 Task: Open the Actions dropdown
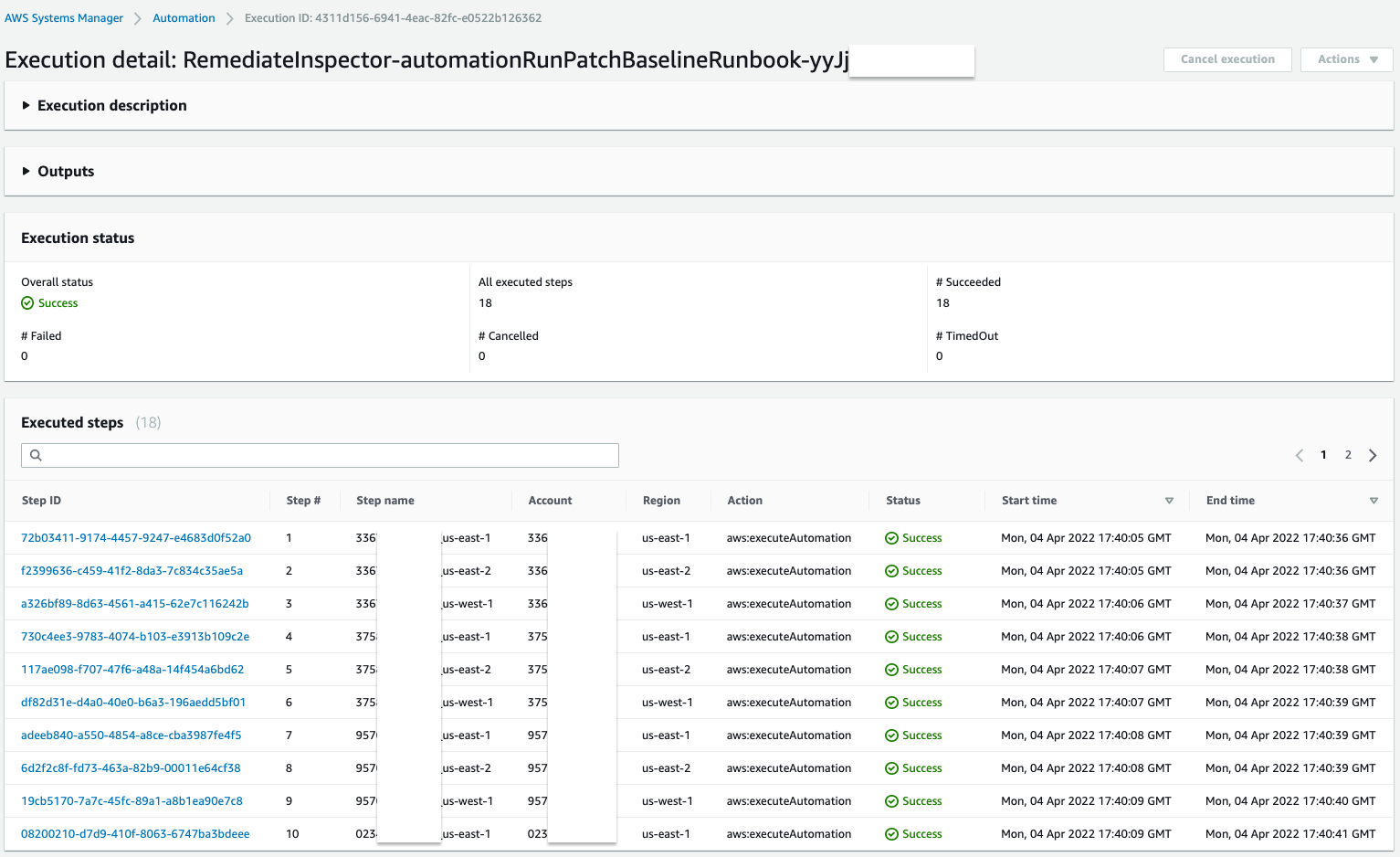(x=1345, y=58)
